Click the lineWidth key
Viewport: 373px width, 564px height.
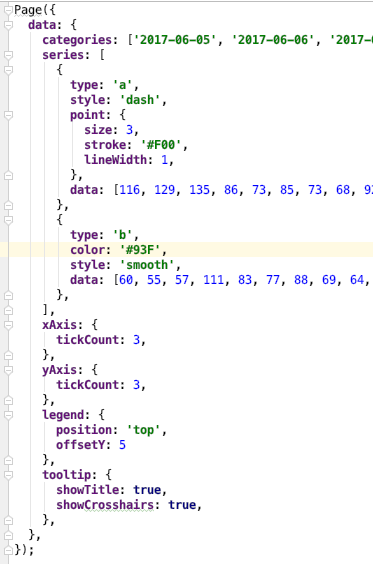[115, 160]
